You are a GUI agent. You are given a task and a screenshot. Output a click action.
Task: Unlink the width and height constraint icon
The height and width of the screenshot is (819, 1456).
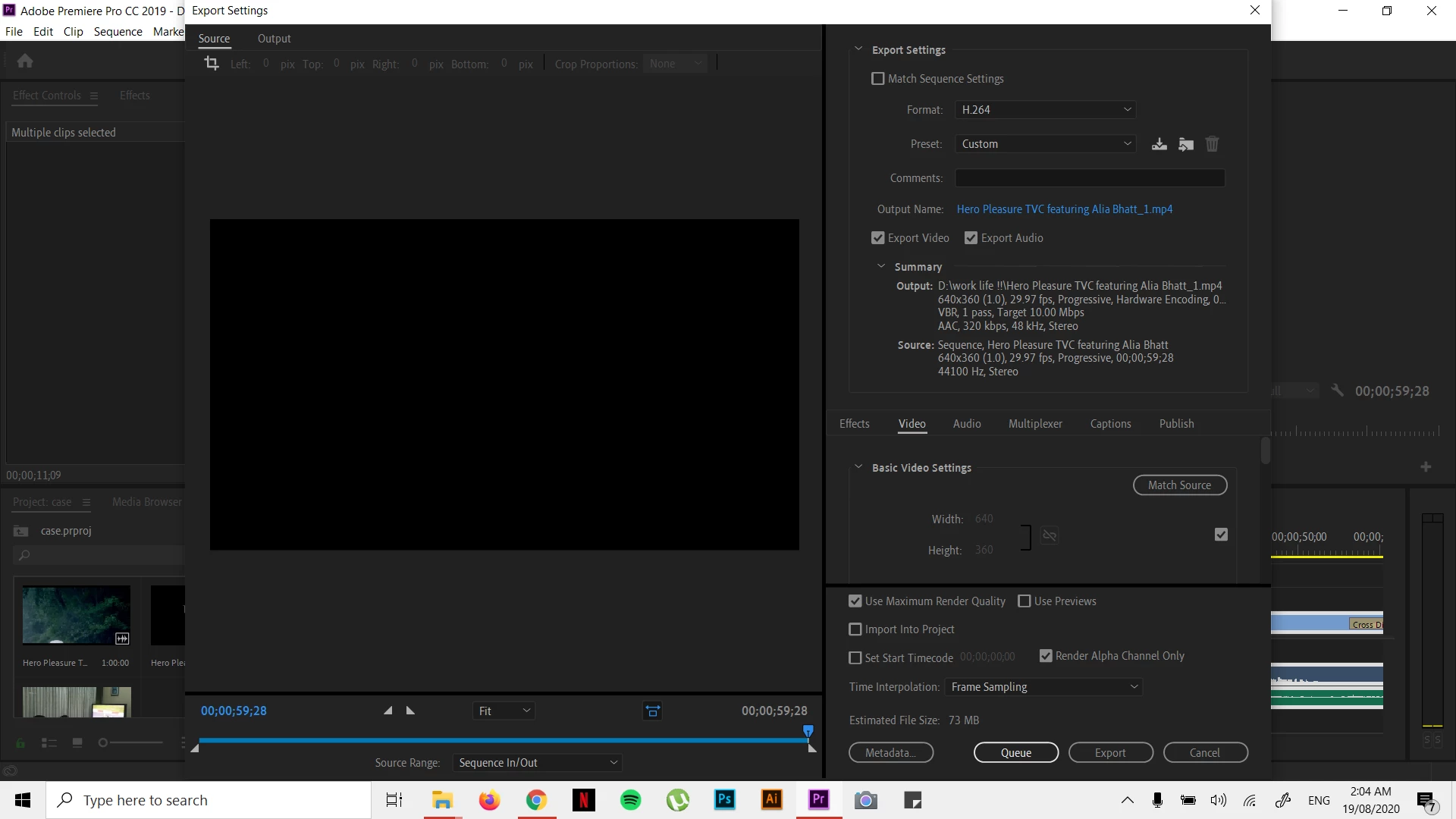point(1050,535)
